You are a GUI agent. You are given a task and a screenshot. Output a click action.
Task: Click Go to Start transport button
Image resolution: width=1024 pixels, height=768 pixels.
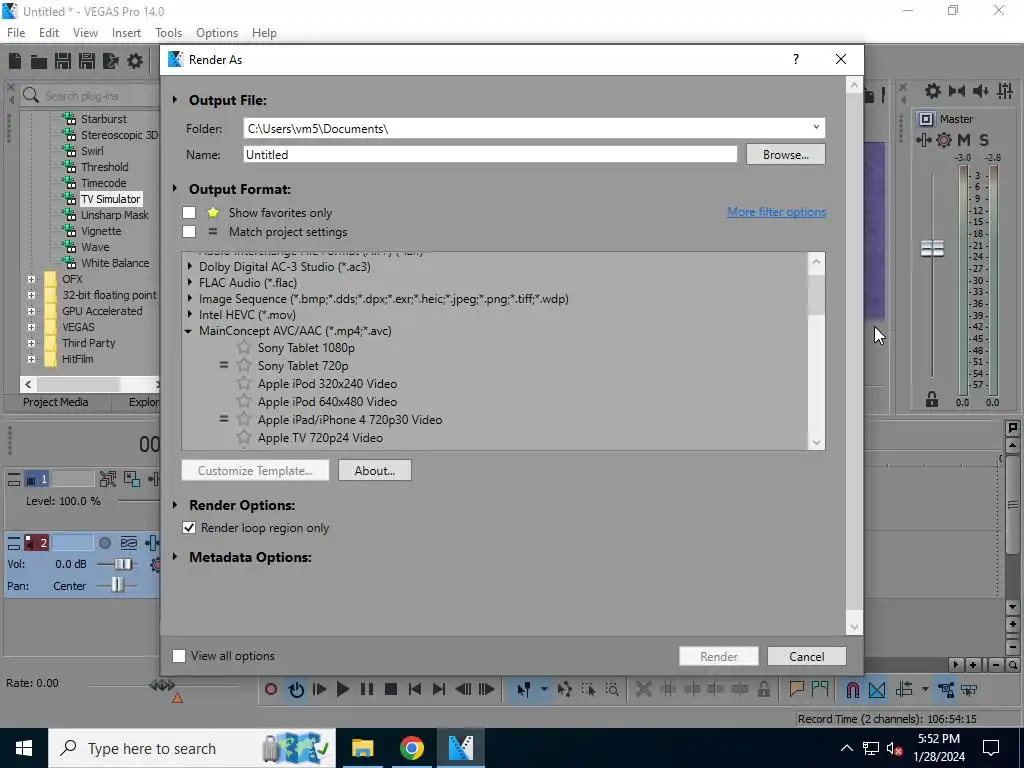[415, 689]
